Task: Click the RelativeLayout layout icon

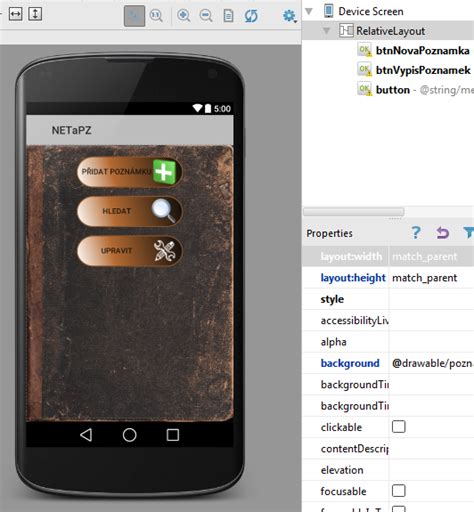Action: [x=346, y=30]
